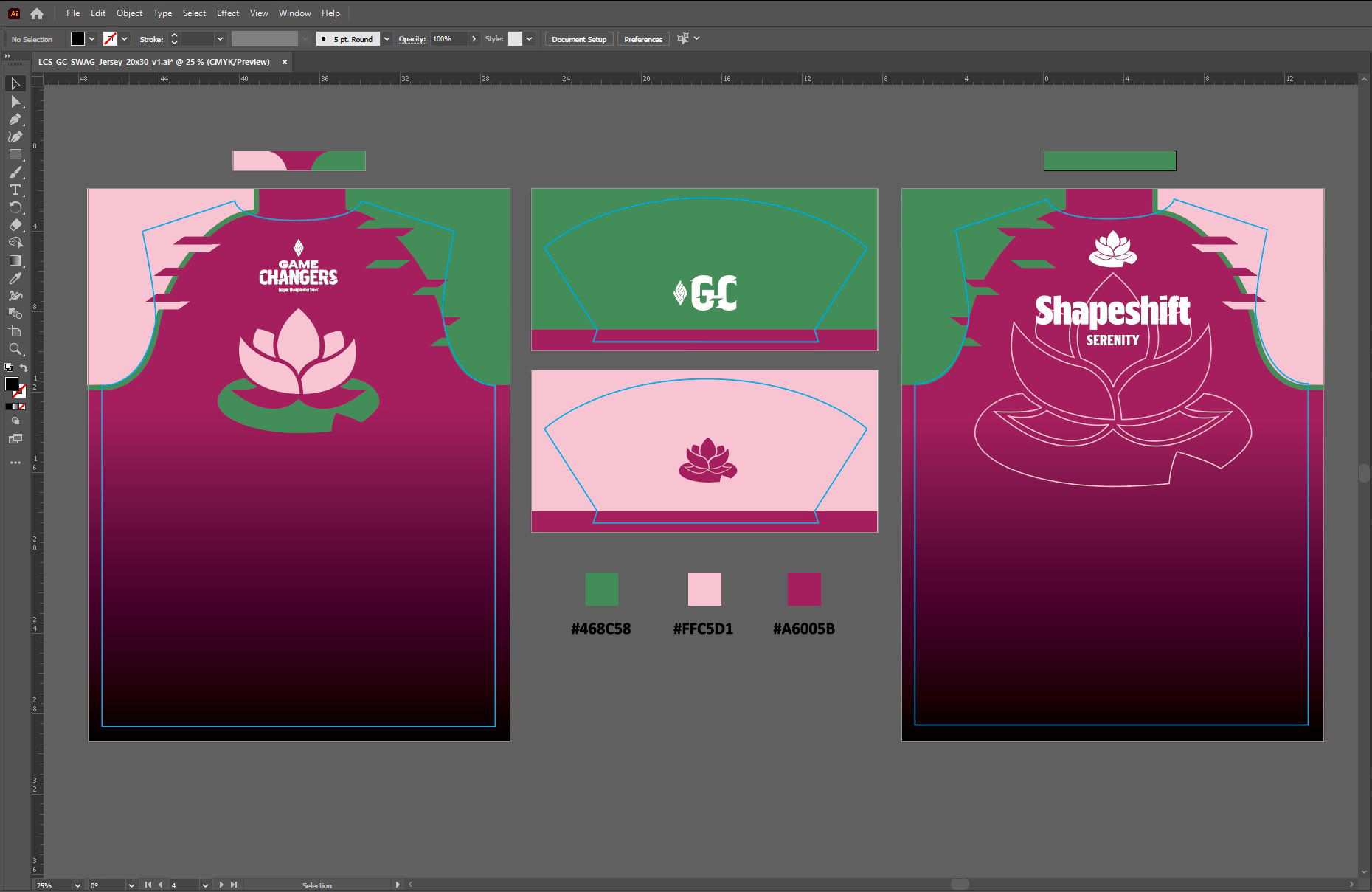
Task: Open fill color dropdown in control bar
Action: (92, 39)
